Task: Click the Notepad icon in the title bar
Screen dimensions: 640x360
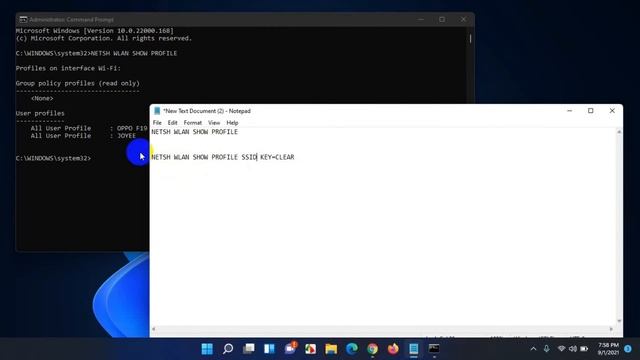Action: tap(157, 111)
